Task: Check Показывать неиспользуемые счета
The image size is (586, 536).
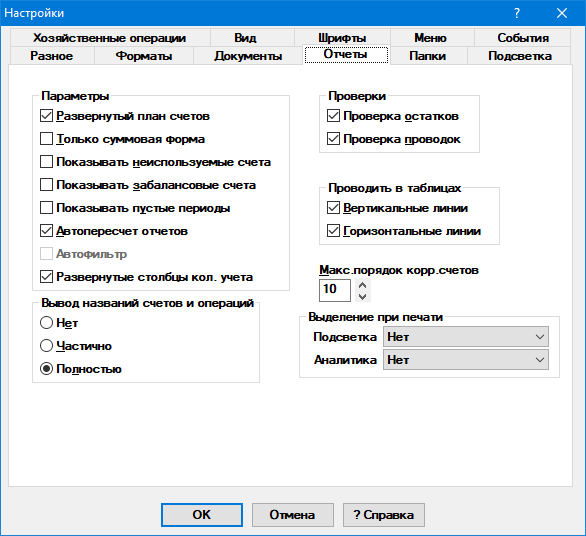Action: (46, 162)
